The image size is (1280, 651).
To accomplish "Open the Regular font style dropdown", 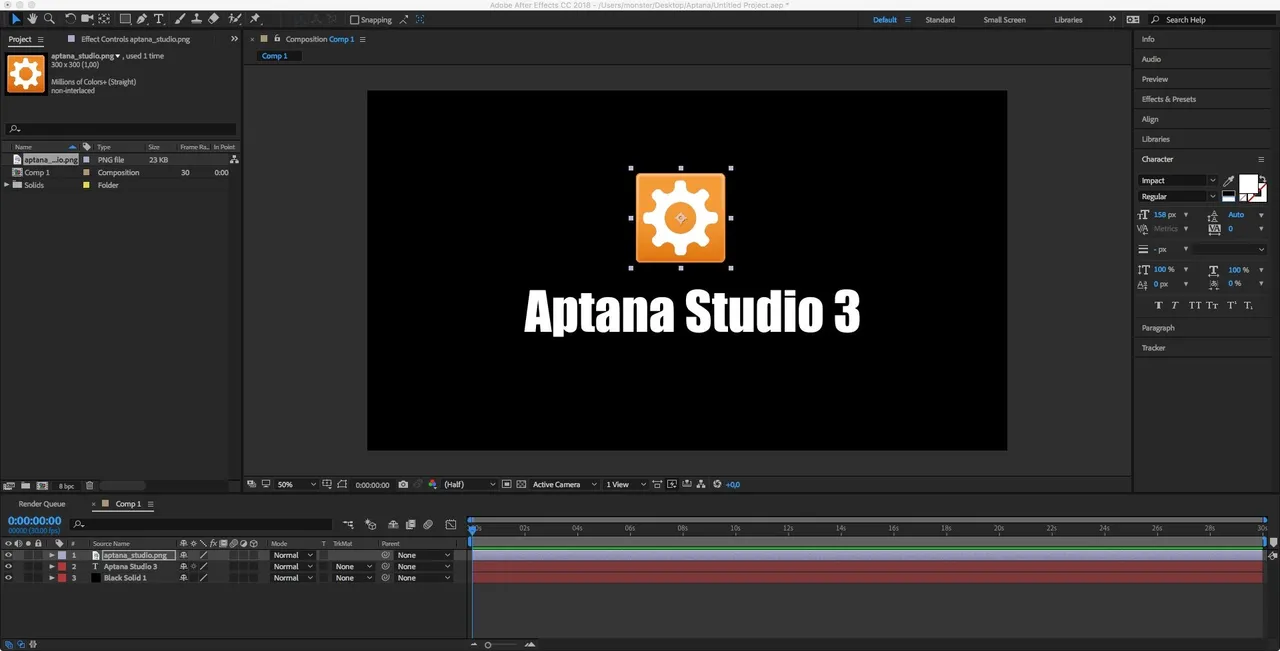I will point(1178,197).
